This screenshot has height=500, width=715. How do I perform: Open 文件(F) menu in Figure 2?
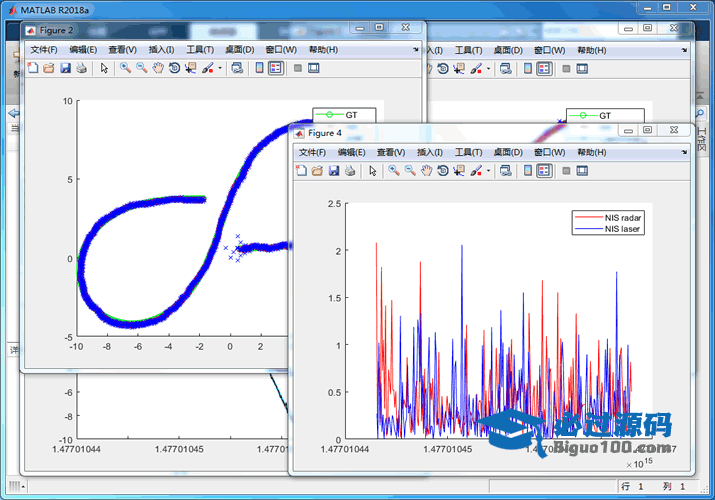point(44,50)
